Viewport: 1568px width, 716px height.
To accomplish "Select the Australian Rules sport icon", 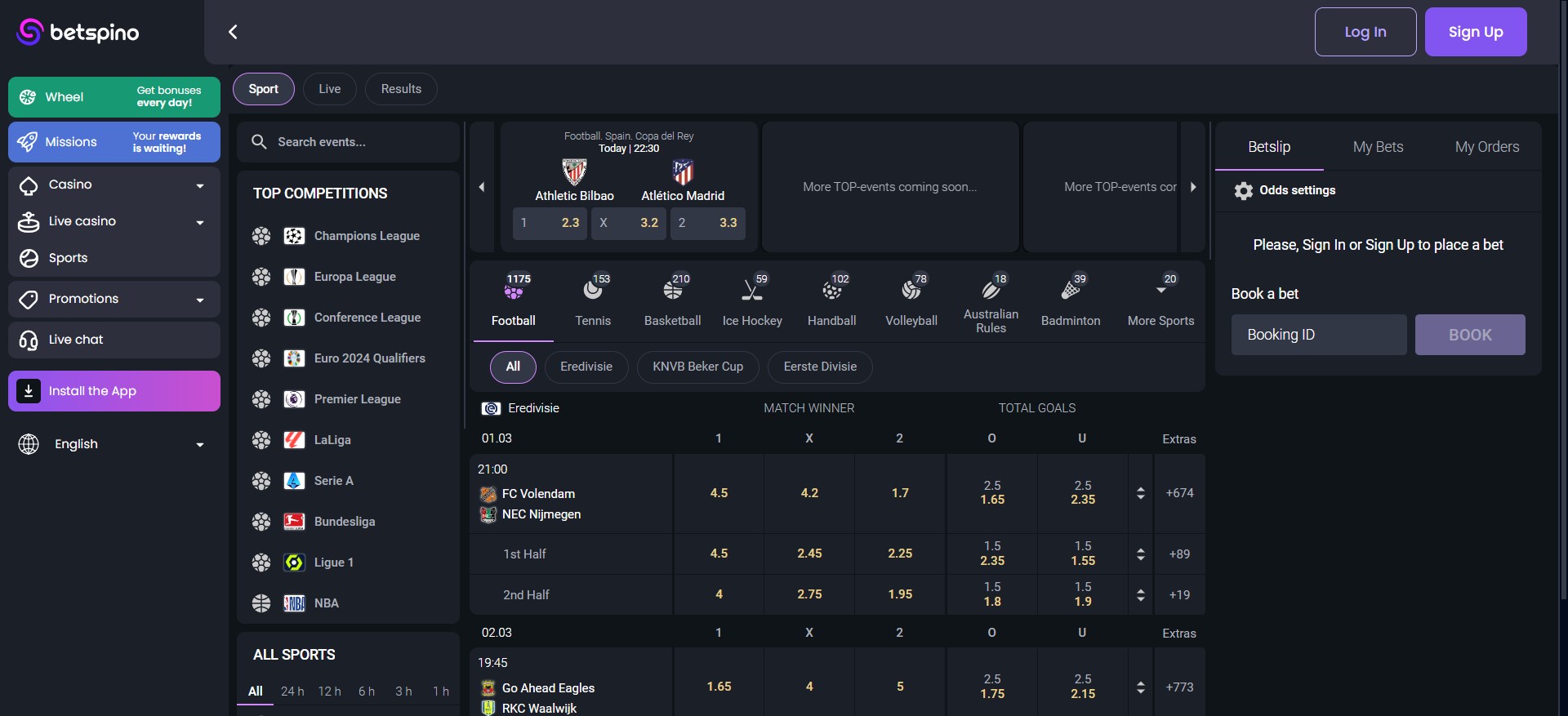I will point(991,300).
